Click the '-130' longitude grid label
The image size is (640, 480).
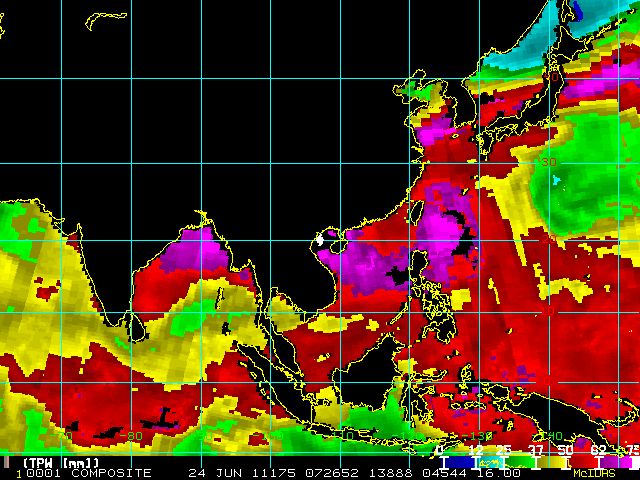click(x=477, y=436)
